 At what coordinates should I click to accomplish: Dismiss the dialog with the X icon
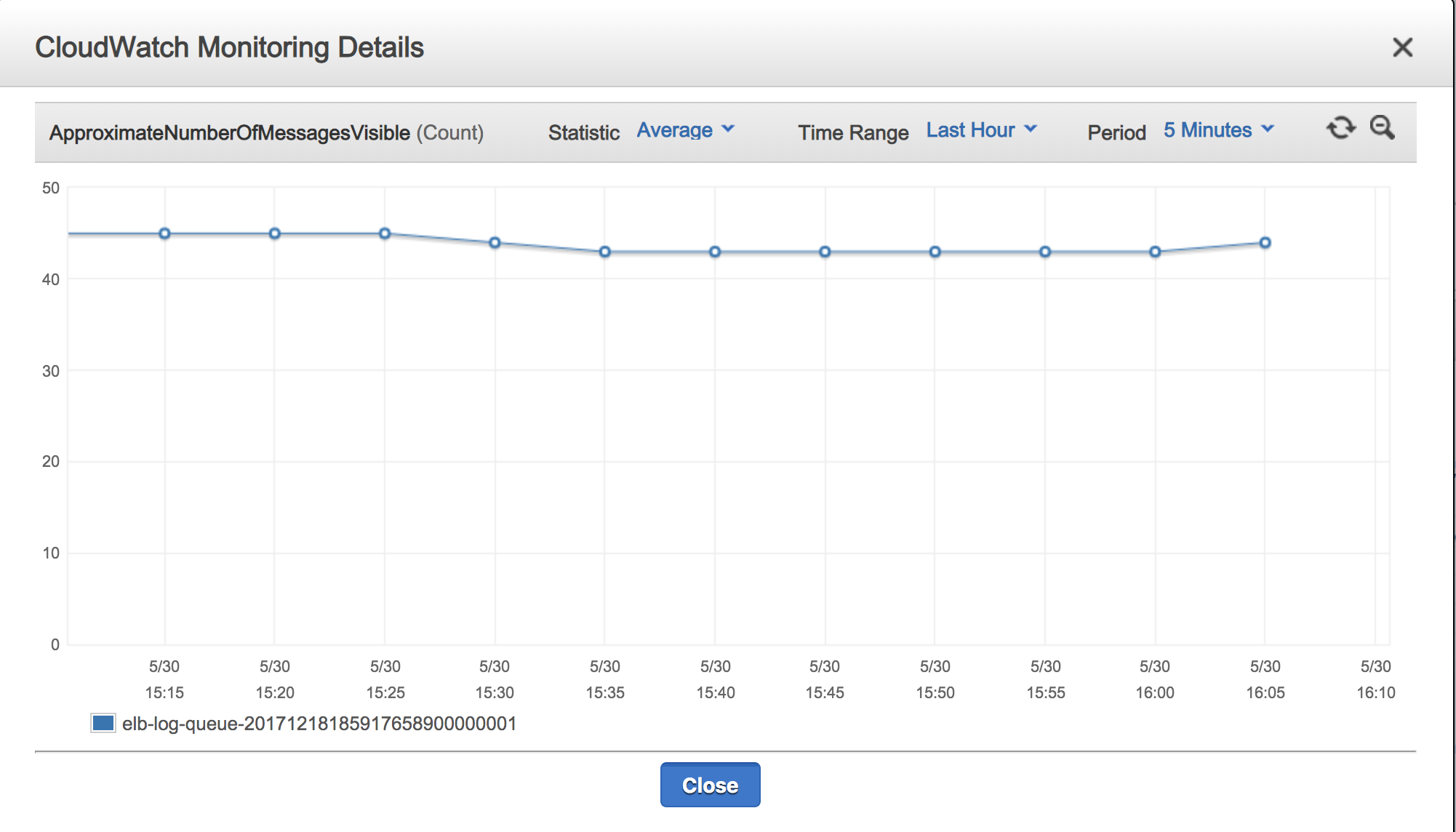1403,47
